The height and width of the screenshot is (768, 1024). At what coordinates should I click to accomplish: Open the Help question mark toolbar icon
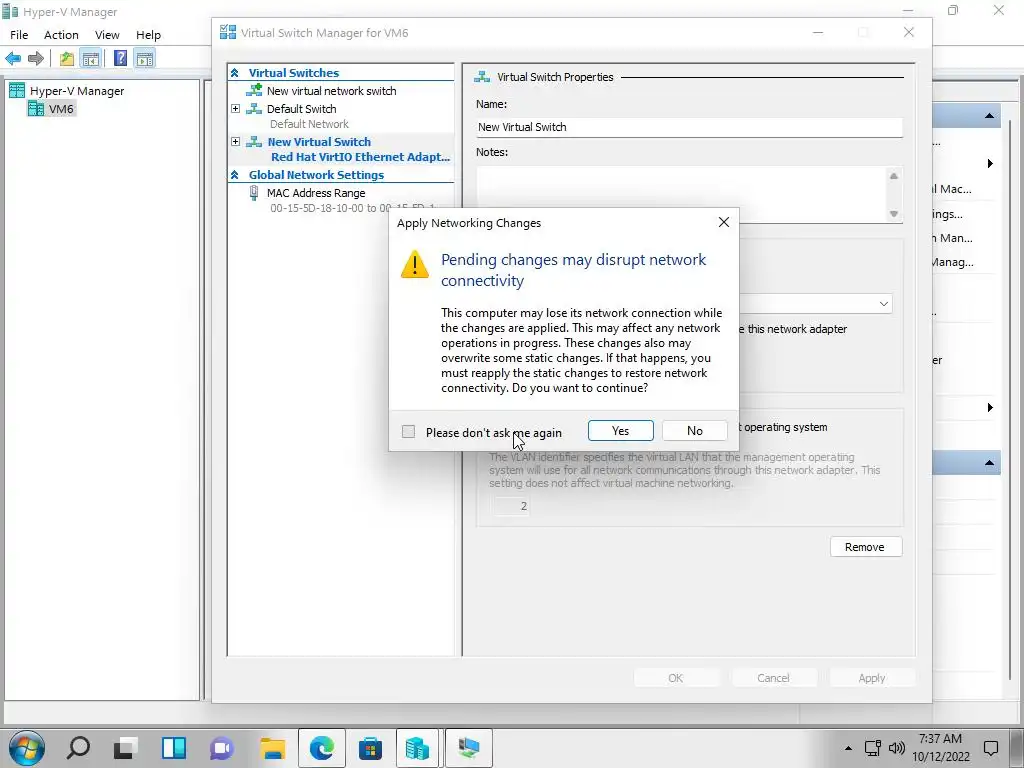(x=120, y=59)
